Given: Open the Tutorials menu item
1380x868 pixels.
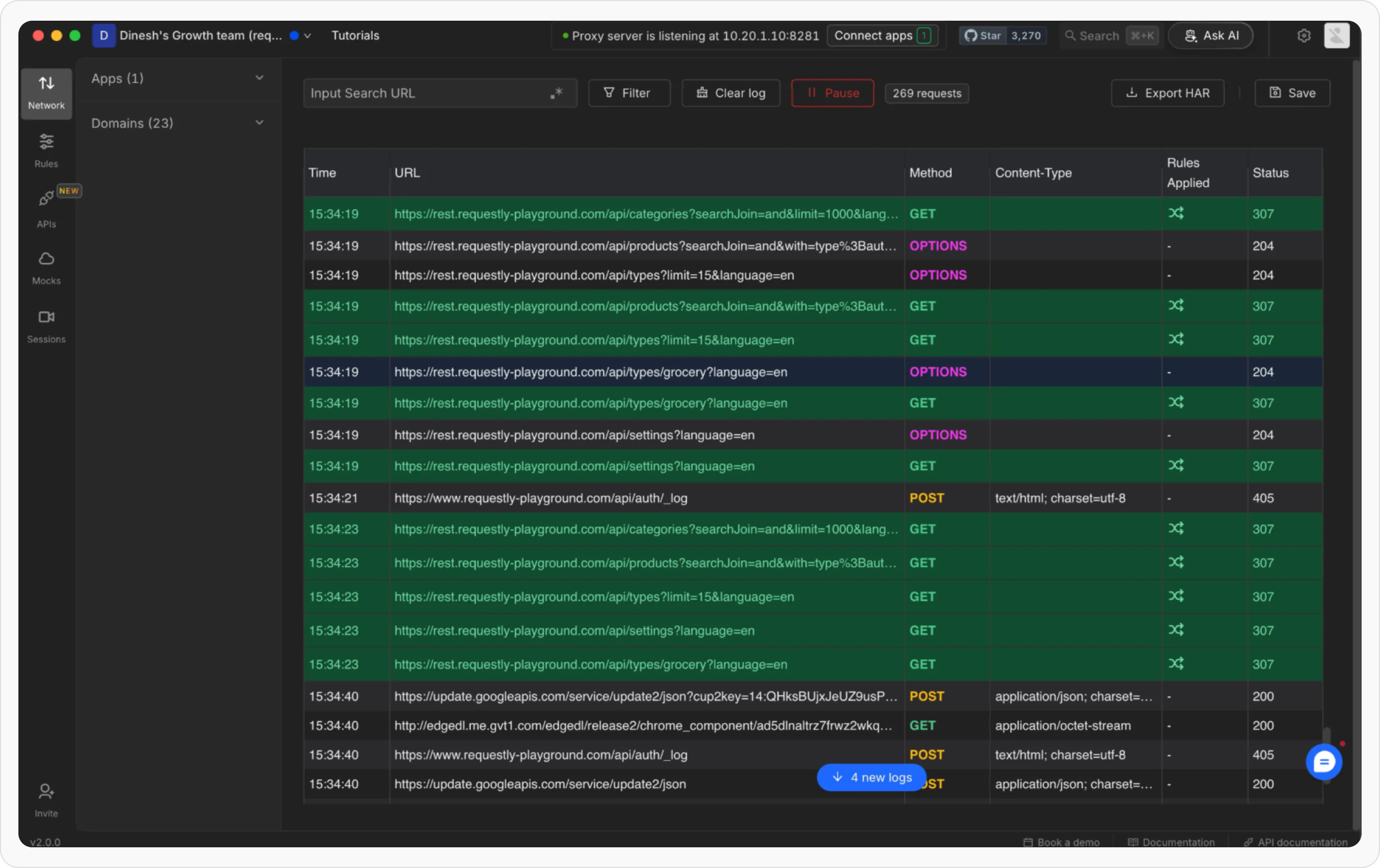Looking at the screenshot, I should [x=355, y=36].
